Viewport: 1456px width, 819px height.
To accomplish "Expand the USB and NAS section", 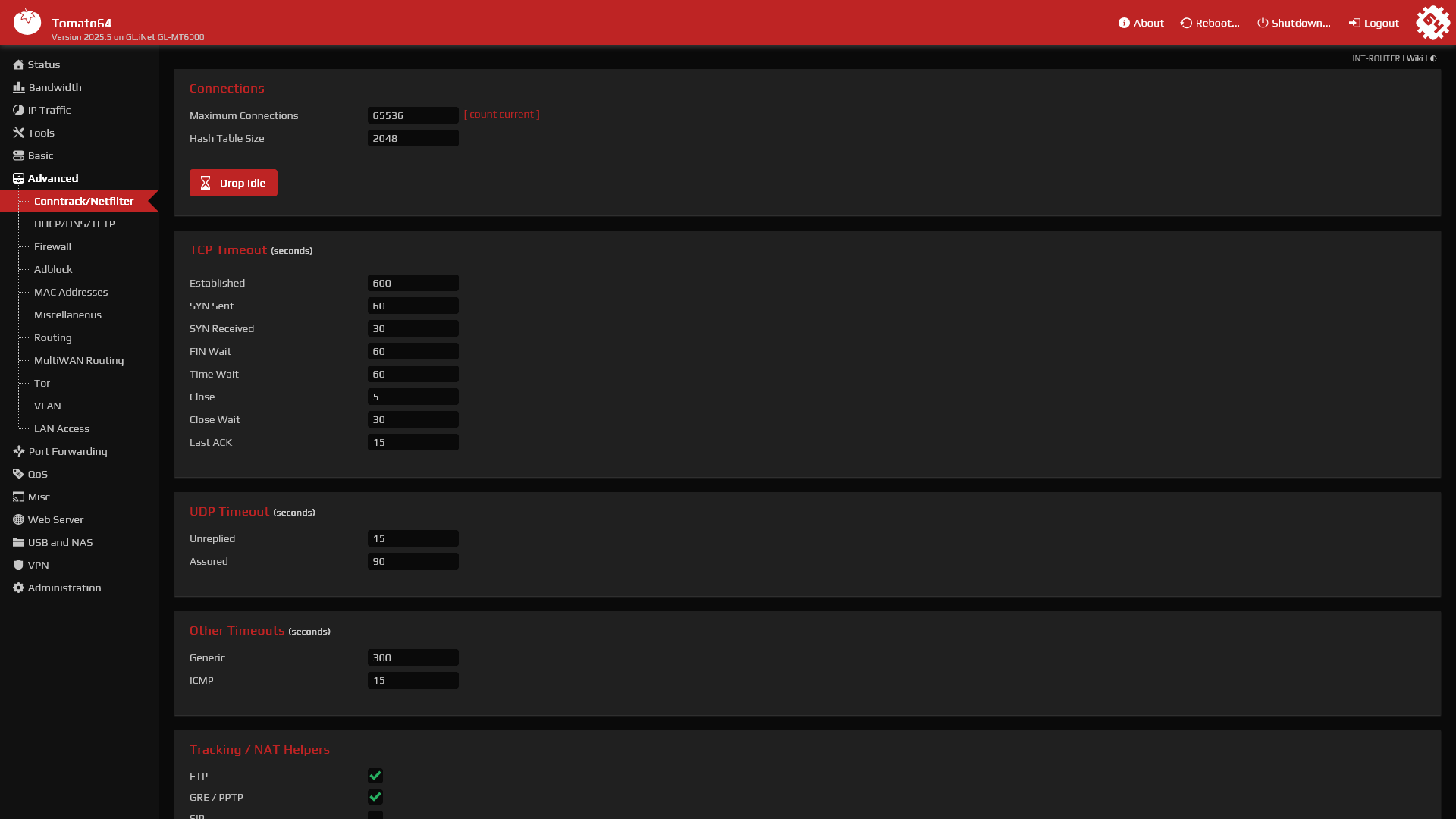I will click(x=60, y=543).
